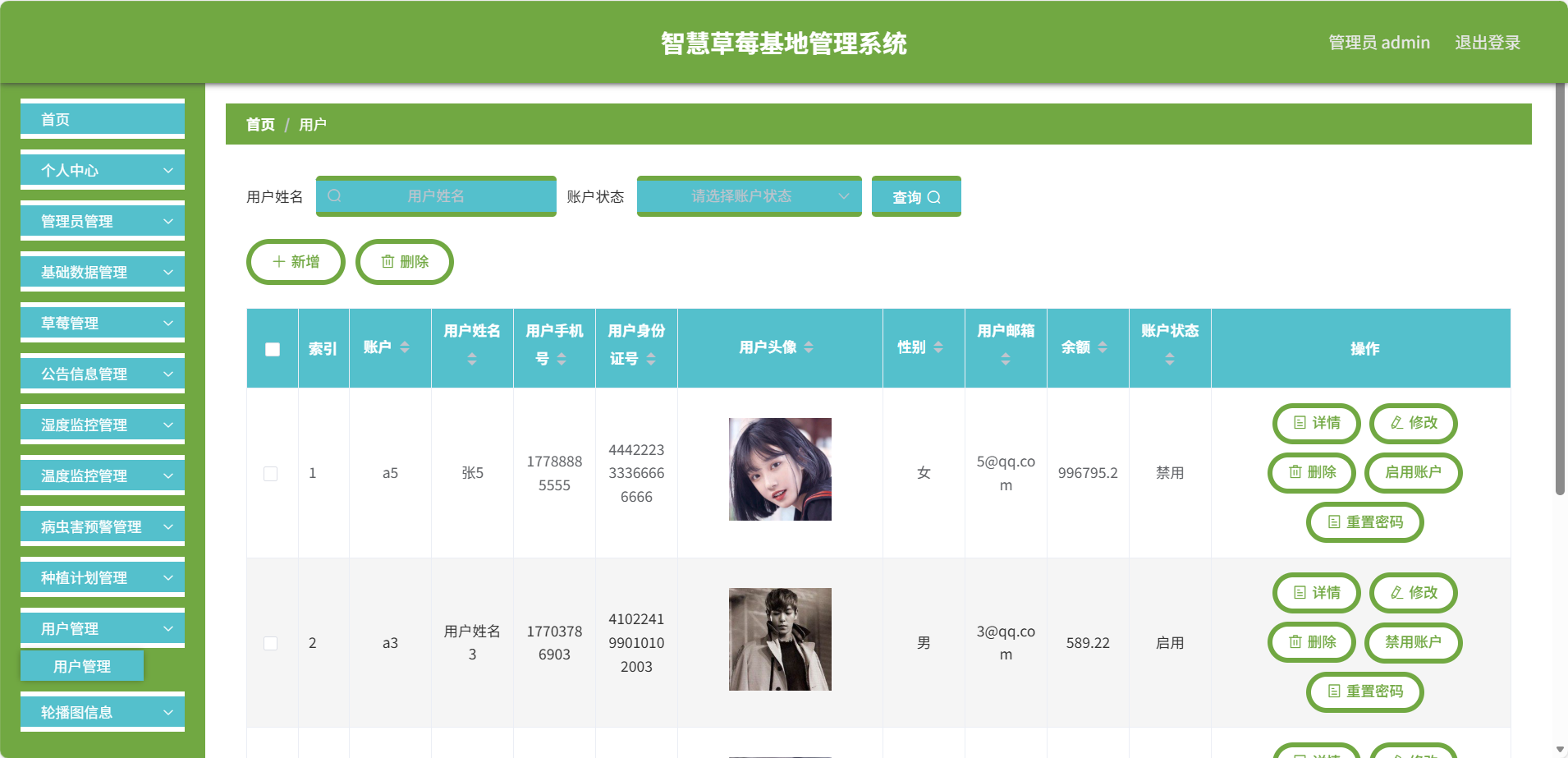Click the 新增 add button
This screenshot has height=758, width=1568.
coord(296,262)
